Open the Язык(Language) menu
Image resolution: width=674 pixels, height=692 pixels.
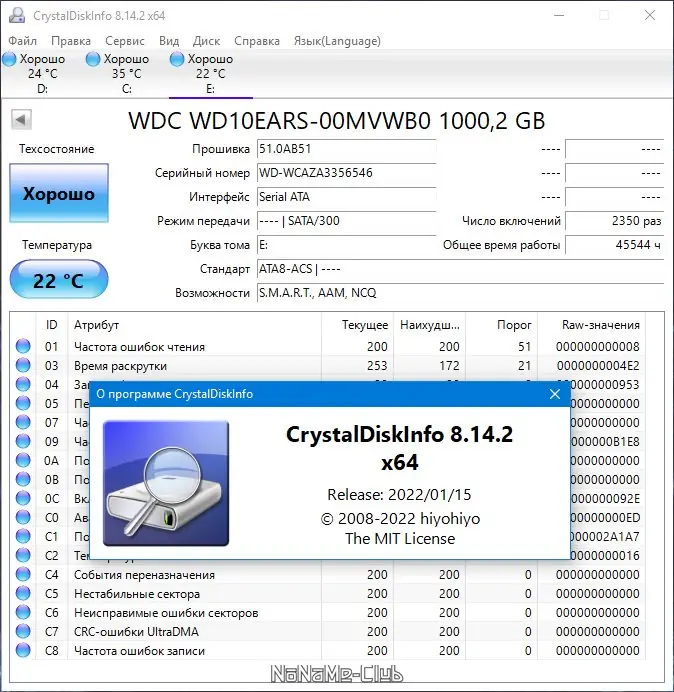337,41
